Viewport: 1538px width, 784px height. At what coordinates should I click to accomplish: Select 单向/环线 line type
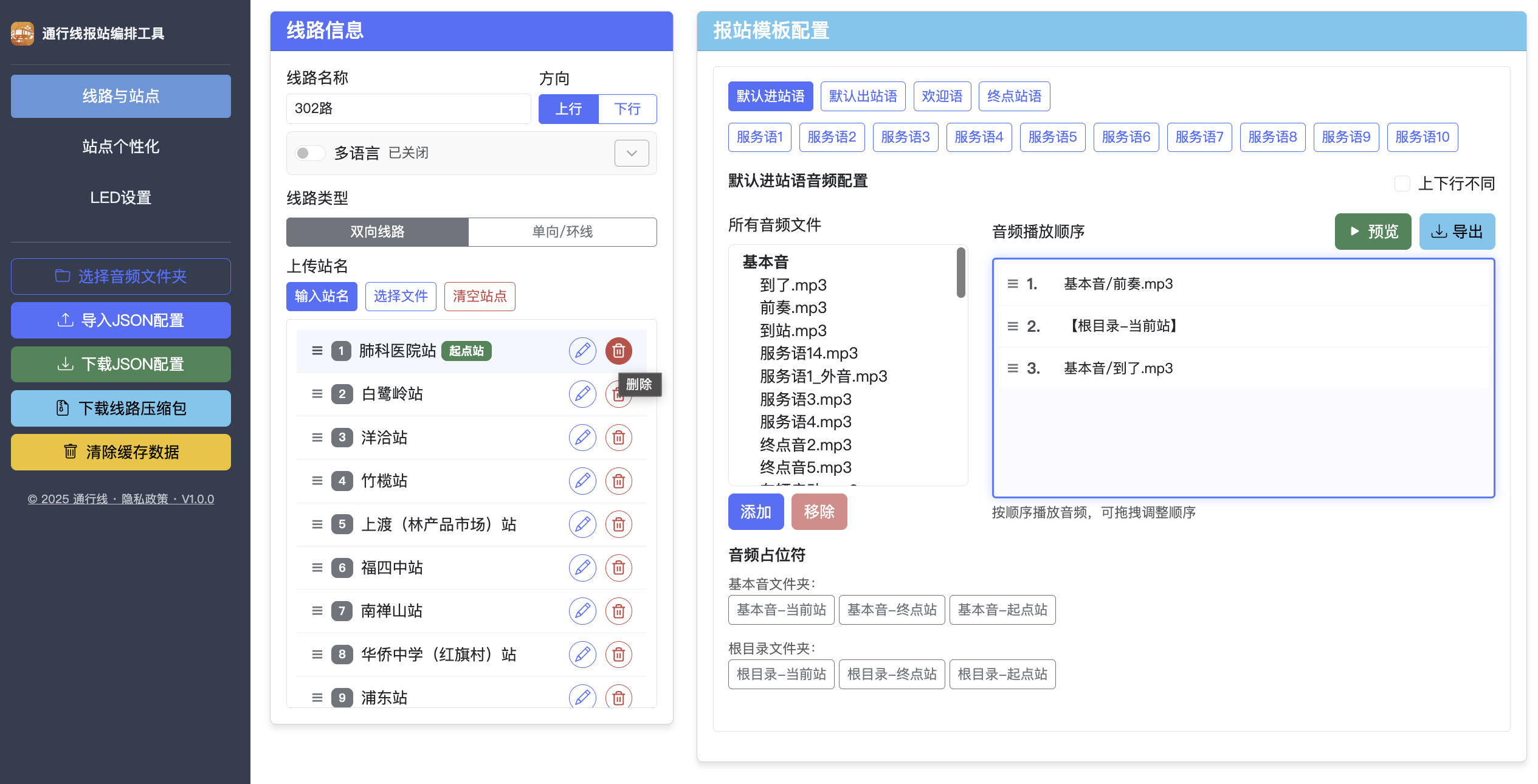(x=562, y=232)
